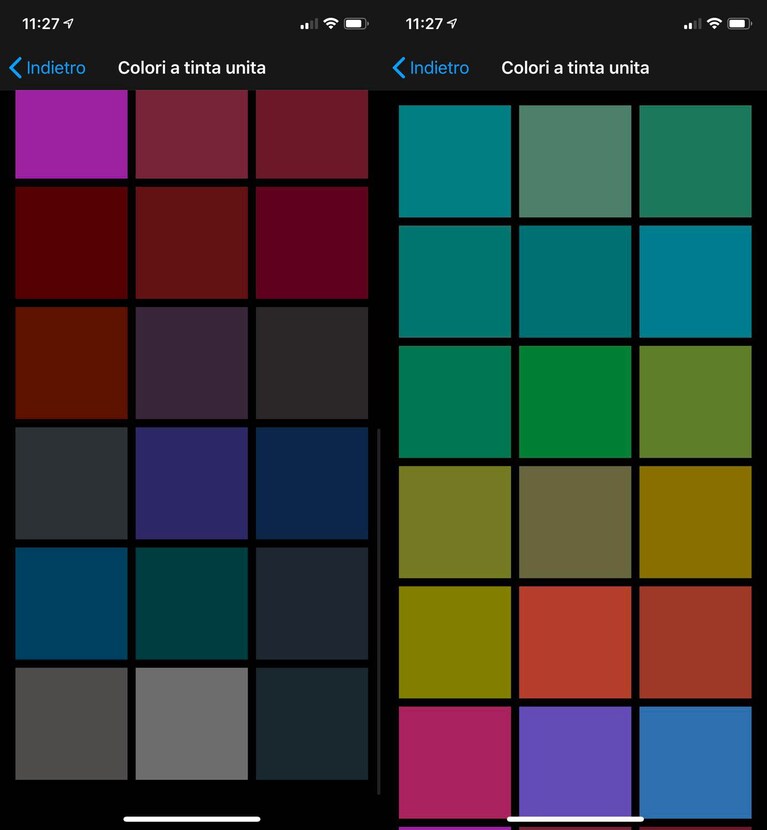Select the deep burgundy swatch above charcoal

point(312,243)
